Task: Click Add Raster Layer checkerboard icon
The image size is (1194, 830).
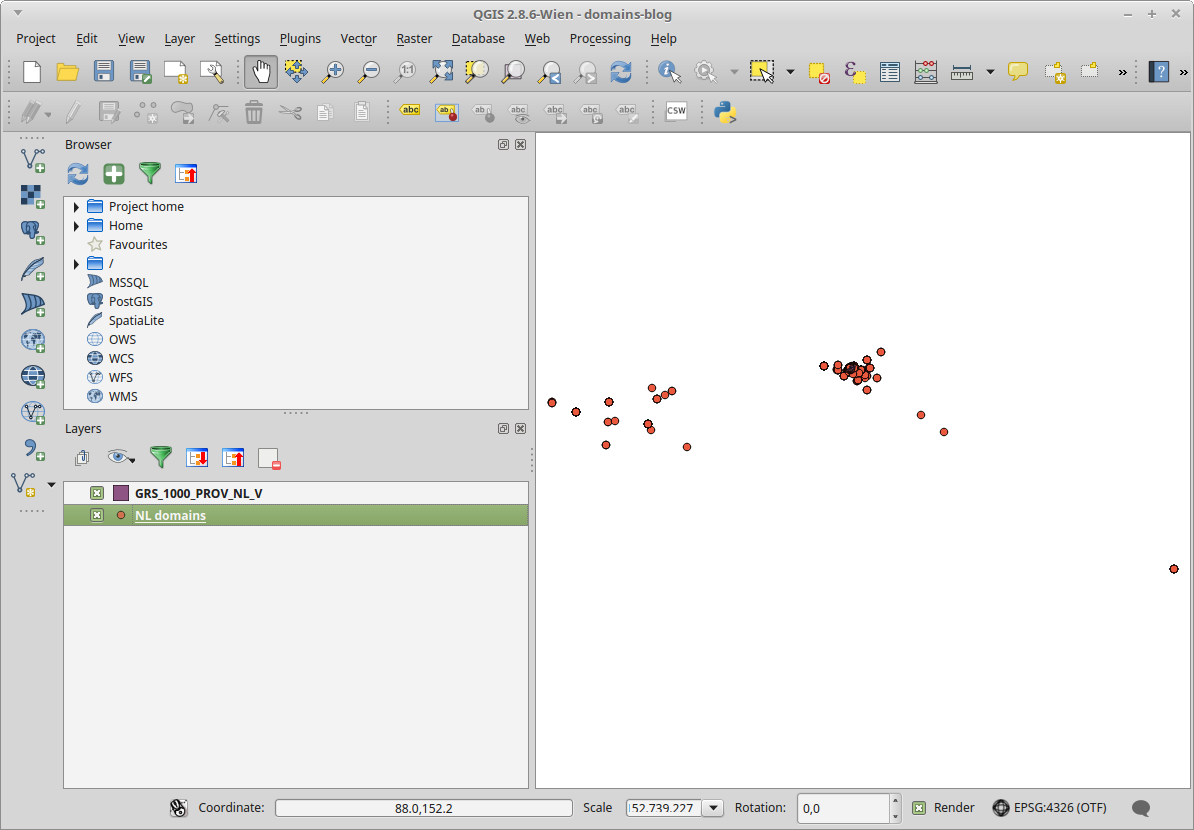Action: pyautogui.click(x=33, y=196)
